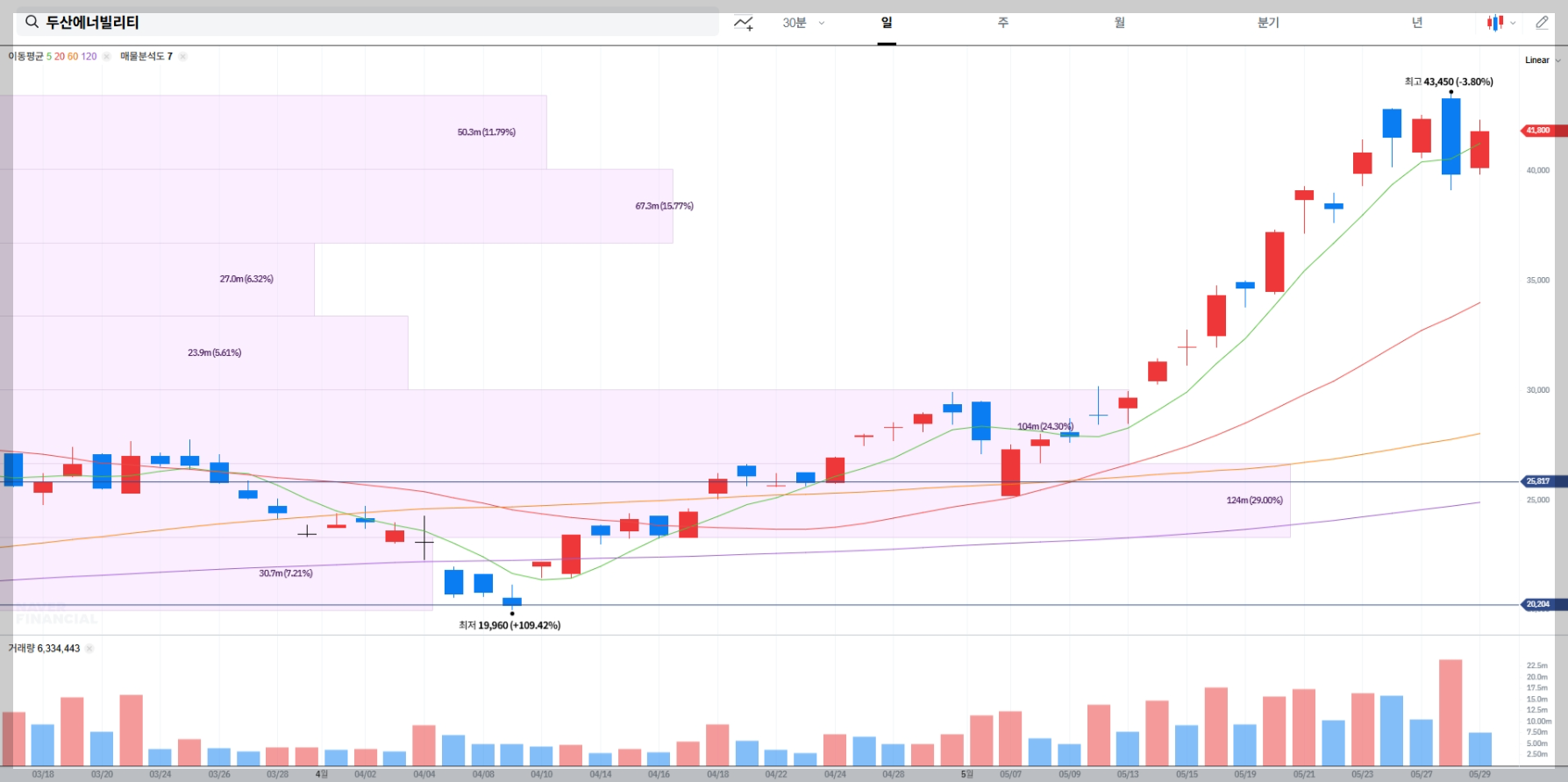
Task: Click the 04/04 date axis label
Action: (424, 774)
